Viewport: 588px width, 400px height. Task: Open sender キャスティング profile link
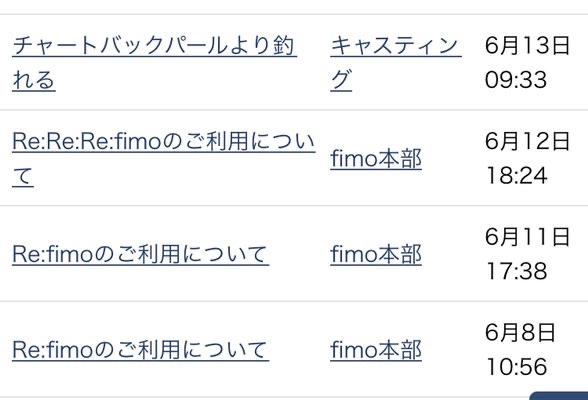pos(396,63)
